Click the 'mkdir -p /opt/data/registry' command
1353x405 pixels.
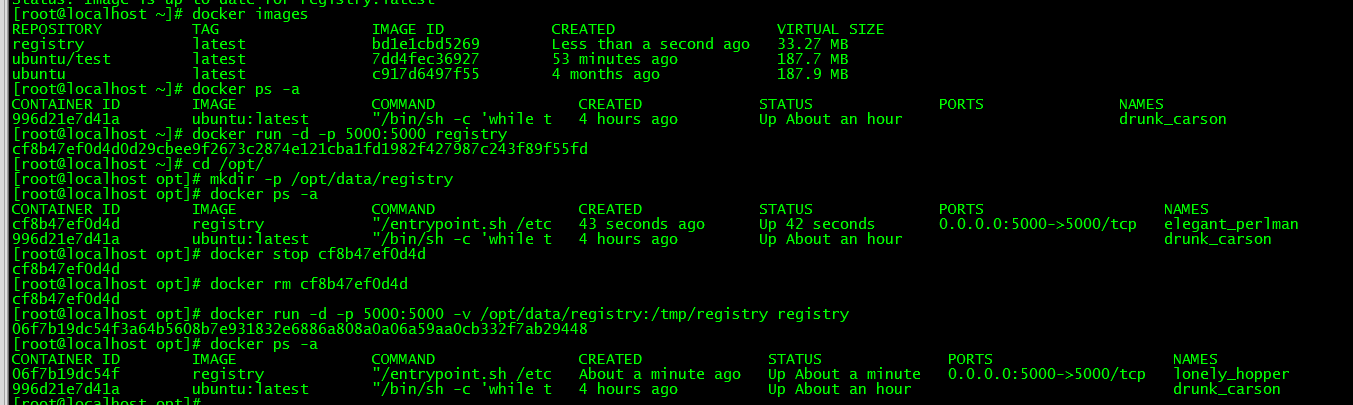click(x=331, y=179)
